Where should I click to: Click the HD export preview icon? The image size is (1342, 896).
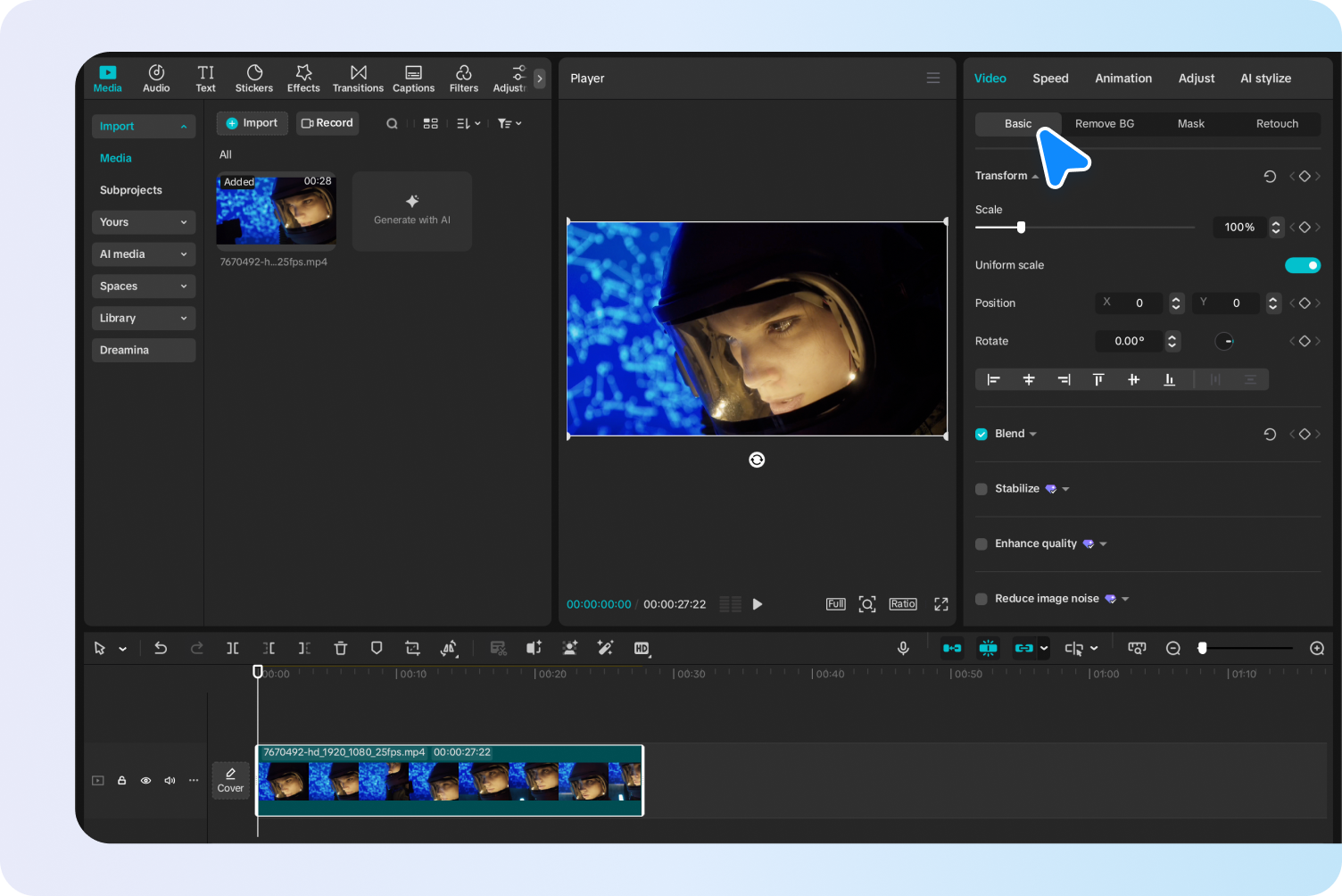click(642, 648)
